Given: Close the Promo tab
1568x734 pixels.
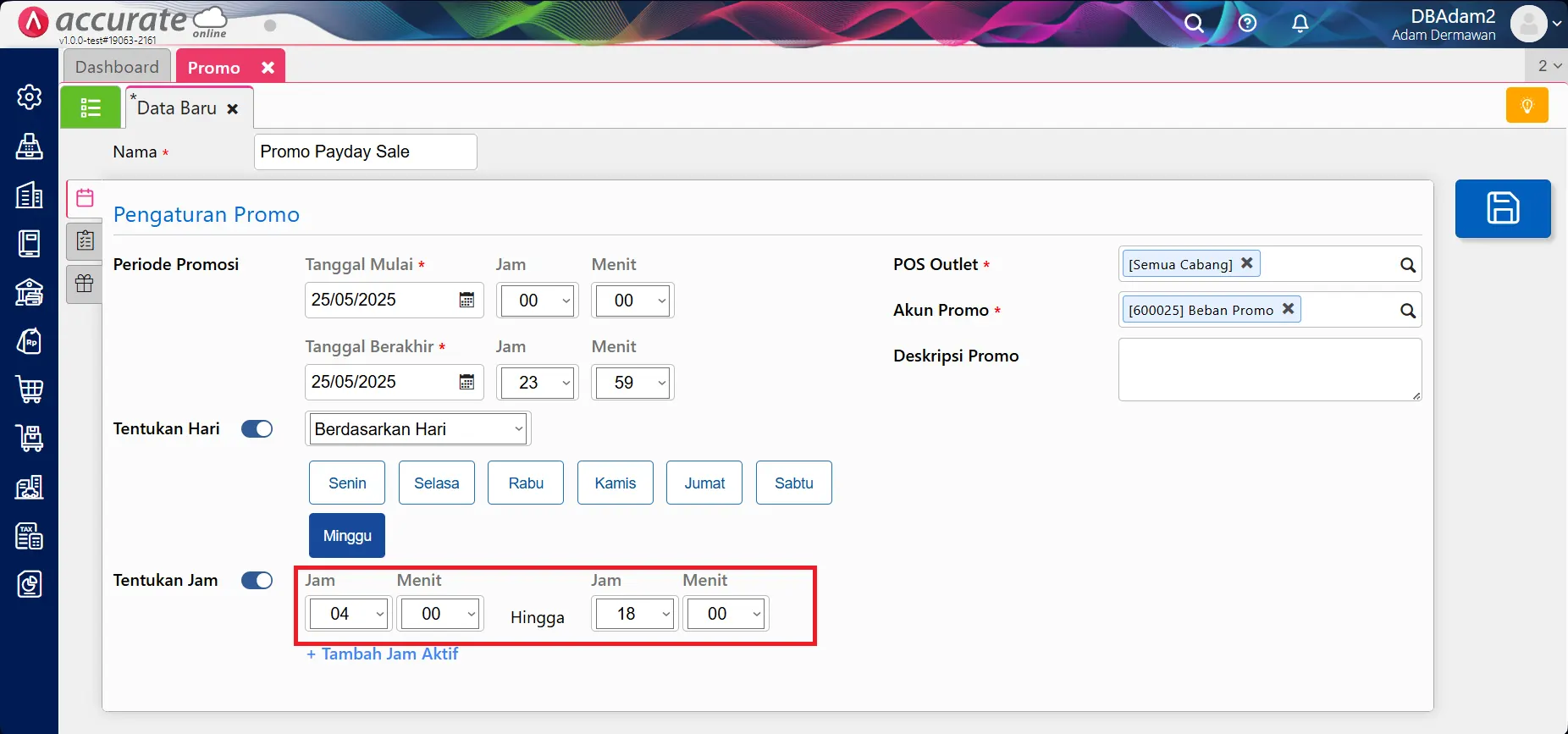Looking at the screenshot, I should [268, 68].
